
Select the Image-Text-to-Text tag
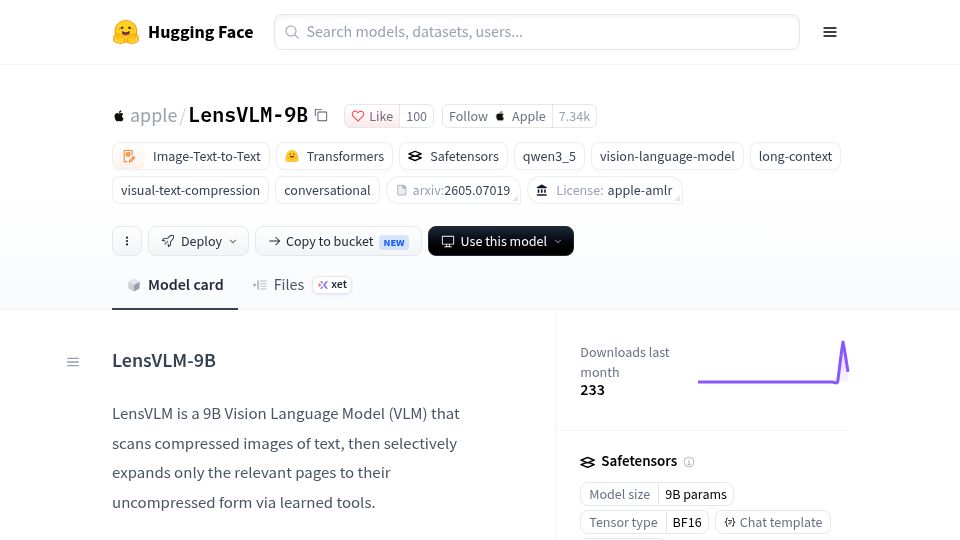coord(191,156)
